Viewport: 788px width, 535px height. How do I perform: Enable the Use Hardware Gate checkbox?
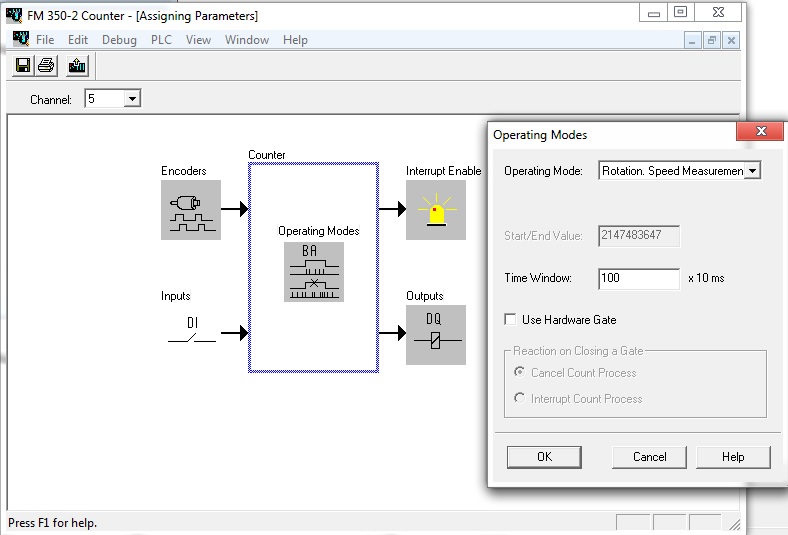click(510, 319)
